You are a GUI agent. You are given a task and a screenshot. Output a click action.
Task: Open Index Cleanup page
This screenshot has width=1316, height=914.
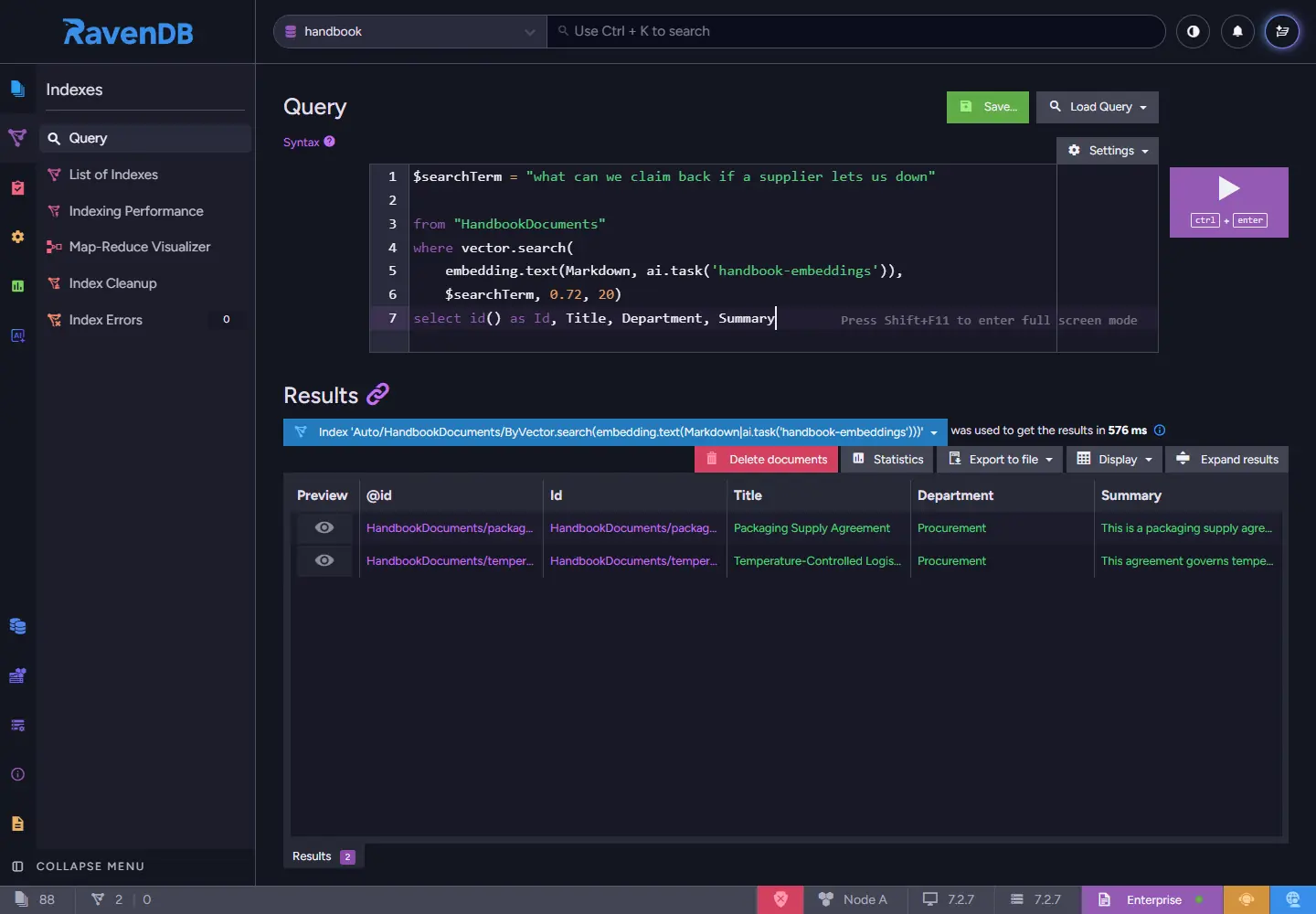coord(112,283)
